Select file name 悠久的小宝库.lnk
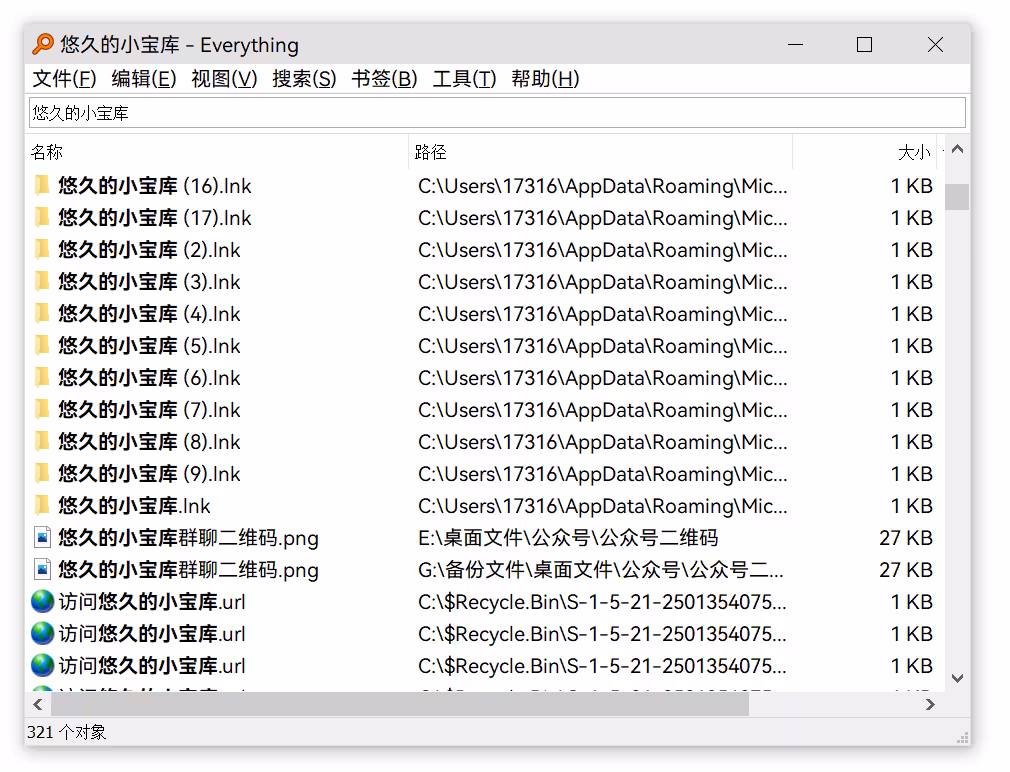 134,506
